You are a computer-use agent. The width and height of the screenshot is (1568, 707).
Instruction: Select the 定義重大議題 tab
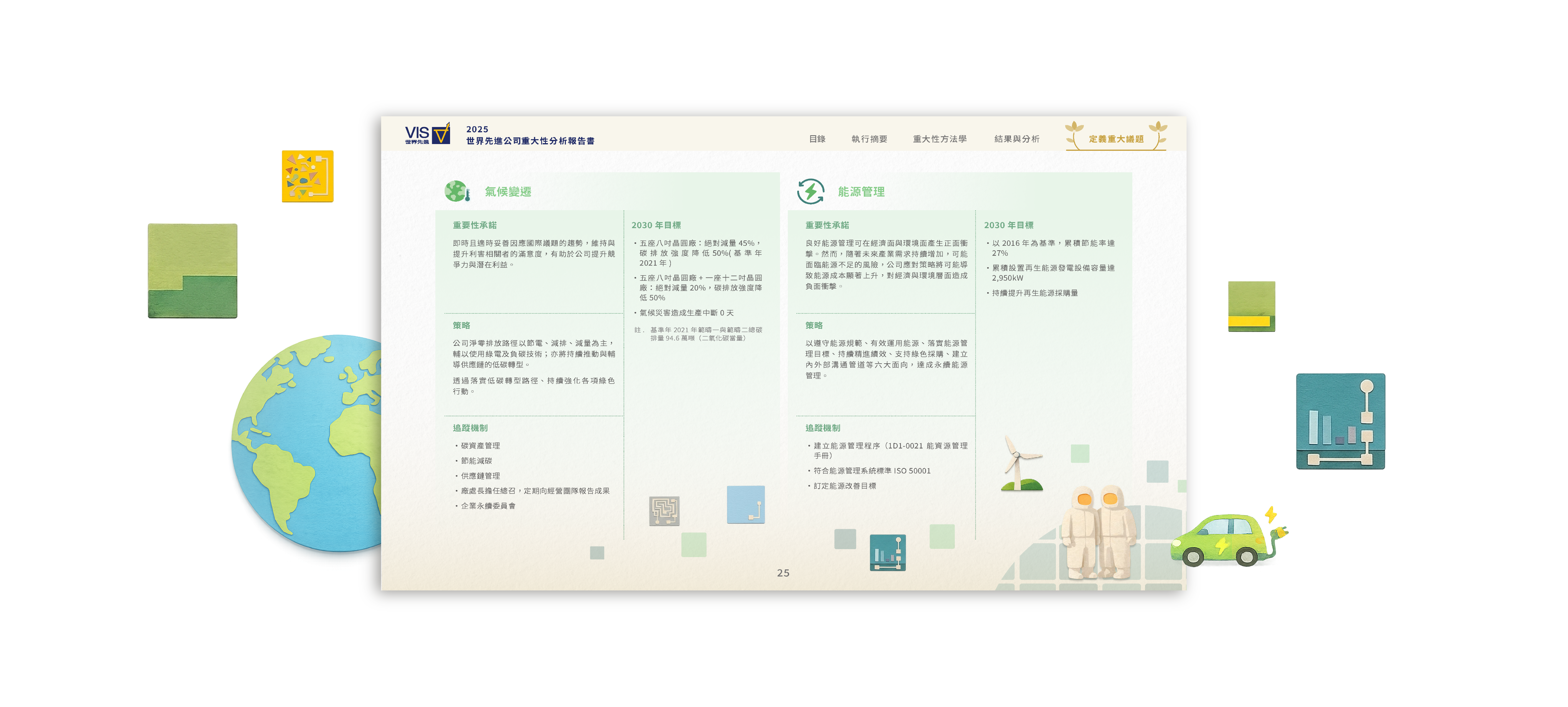(x=1116, y=139)
